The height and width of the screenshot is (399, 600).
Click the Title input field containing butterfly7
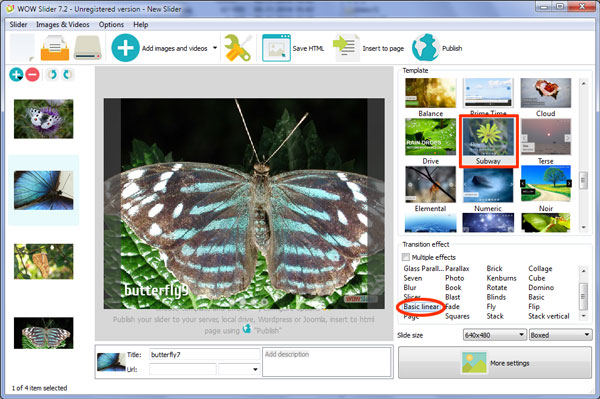(204, 355)
